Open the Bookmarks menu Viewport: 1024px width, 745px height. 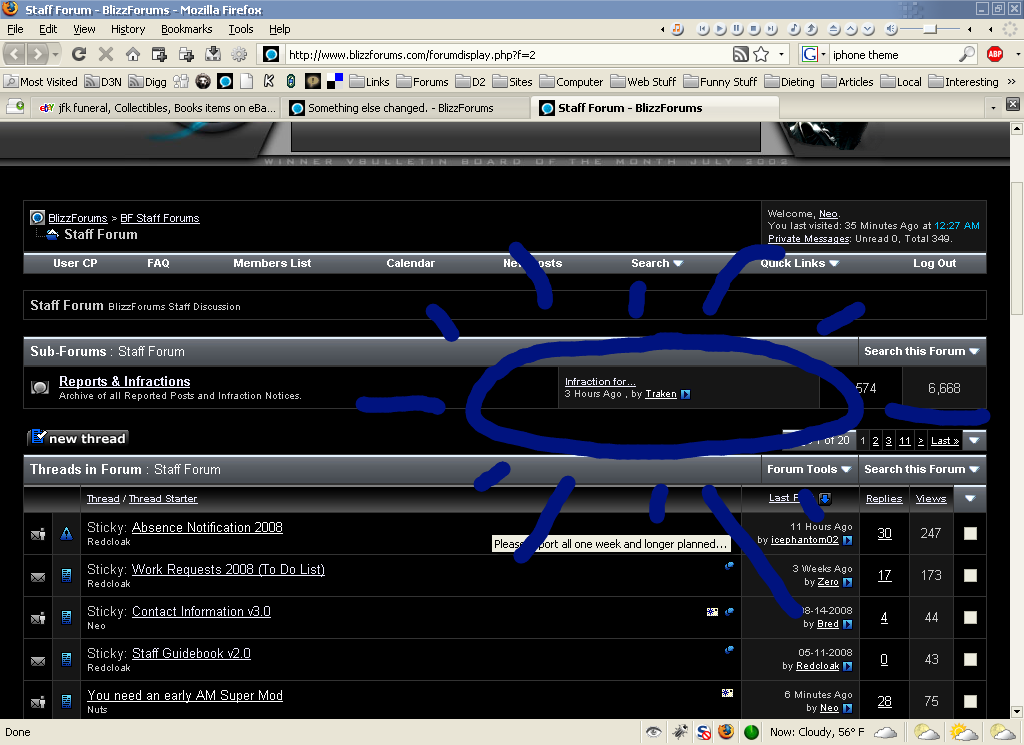point(186,29)
